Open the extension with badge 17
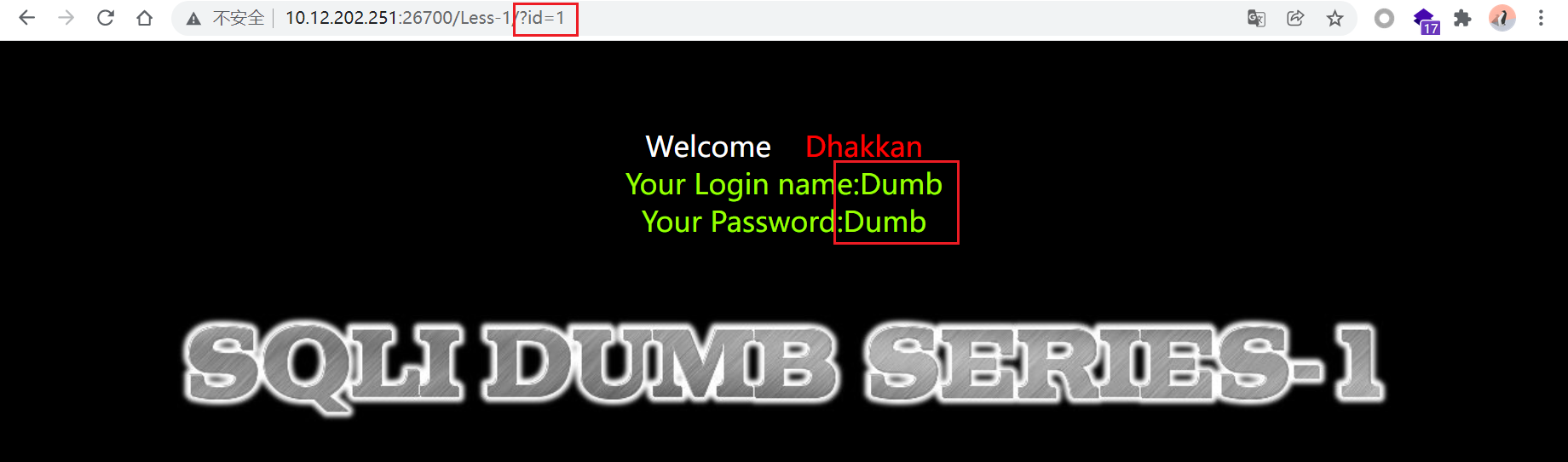1568x462 pixels. click(1426, 20)
